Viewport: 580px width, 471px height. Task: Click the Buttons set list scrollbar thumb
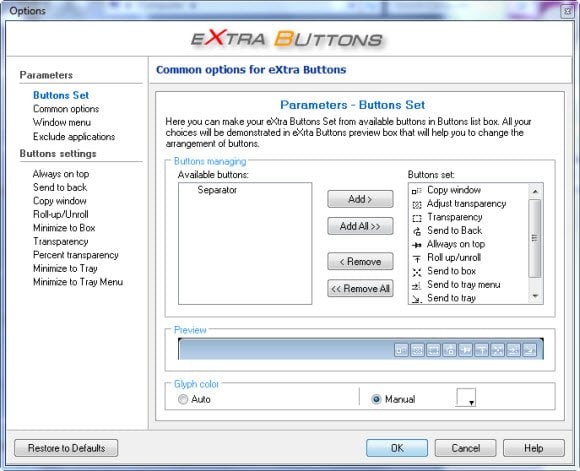coord(535,238)
